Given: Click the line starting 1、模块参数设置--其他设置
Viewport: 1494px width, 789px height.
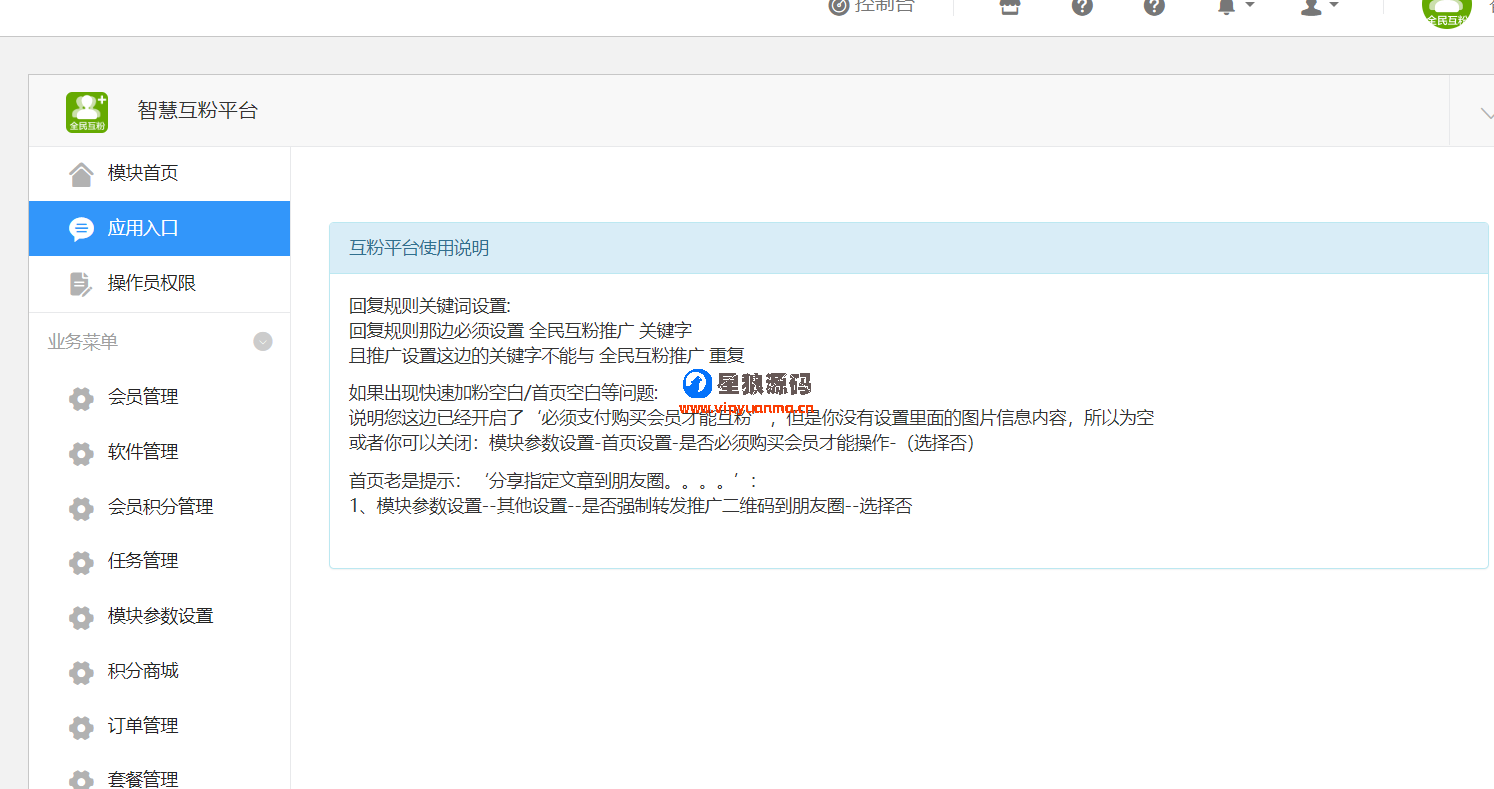Looking at the screenshot, I should 631,506.
